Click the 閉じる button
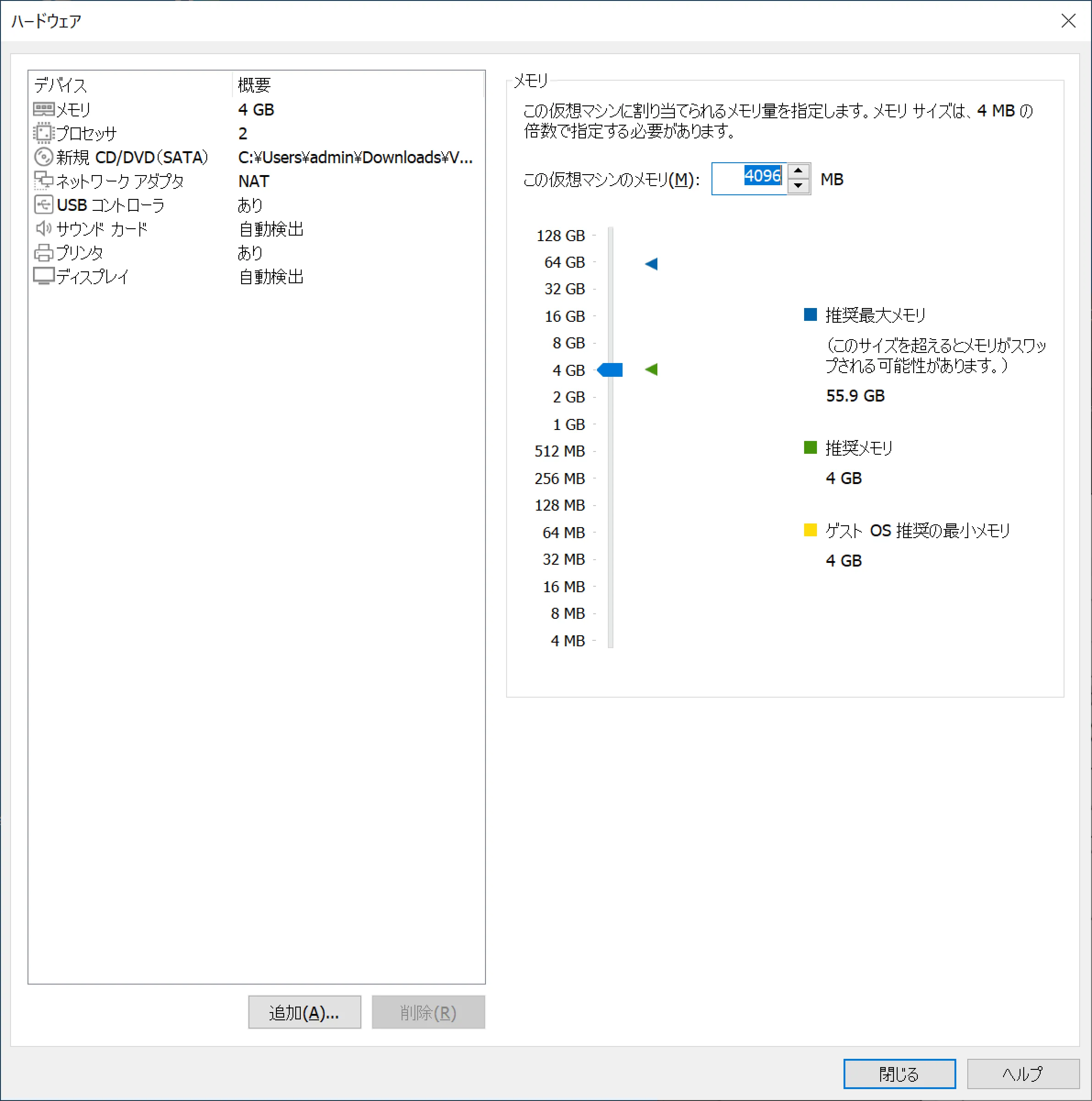This screenshot has height=1101, width=1092. (899, 1073)
